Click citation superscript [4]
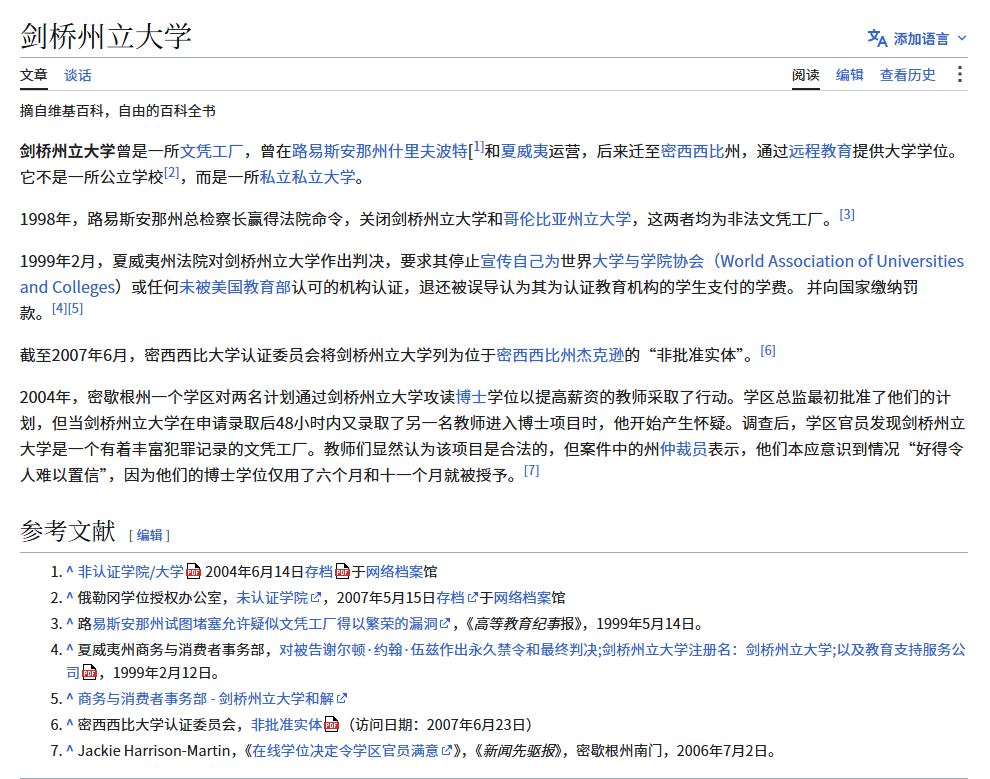The image size is (990, 779). tap(59, 308)
